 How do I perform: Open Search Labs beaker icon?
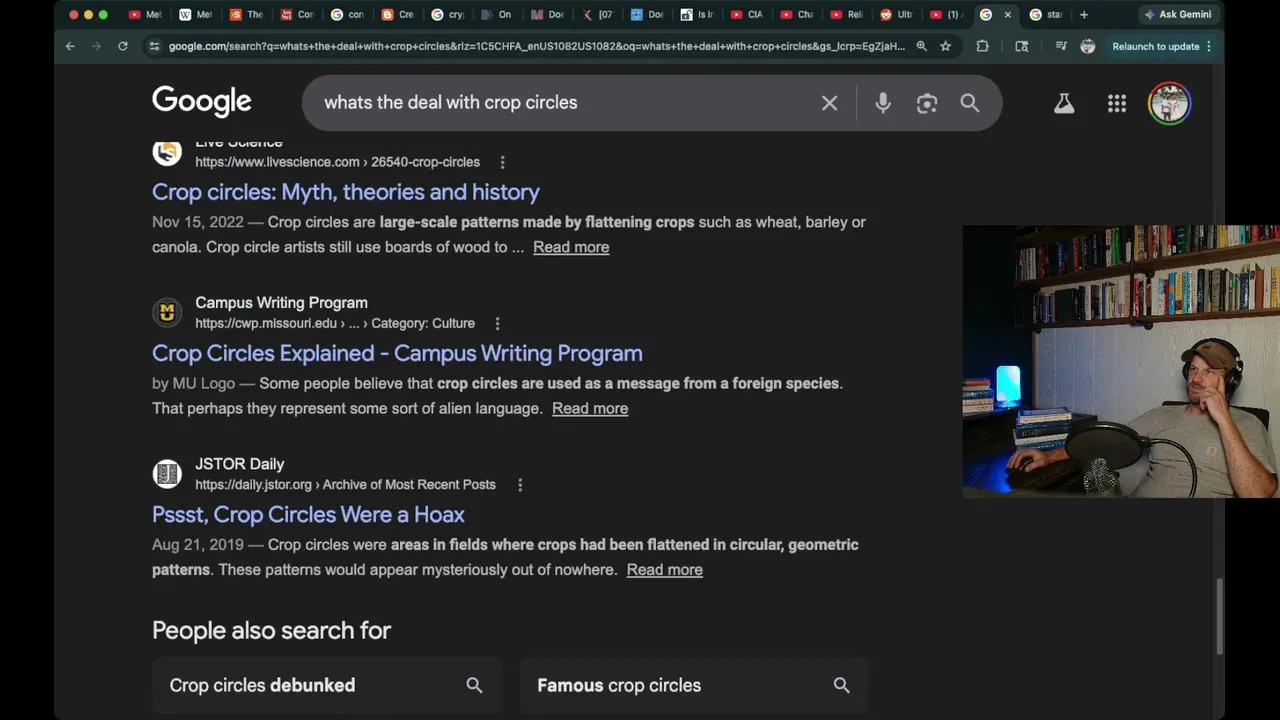coord(1064,103)
